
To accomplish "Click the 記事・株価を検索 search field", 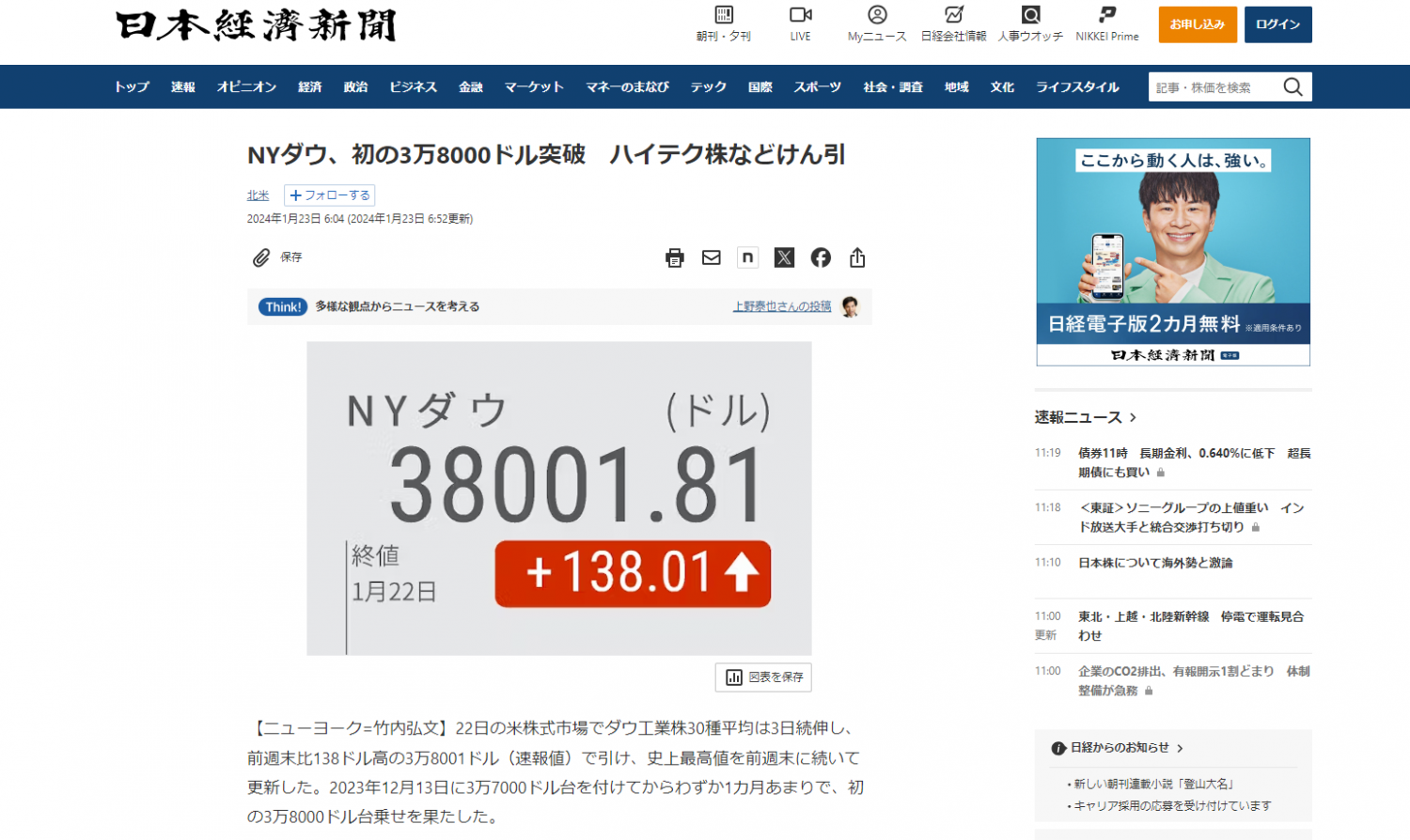I will click(1214, 87).
